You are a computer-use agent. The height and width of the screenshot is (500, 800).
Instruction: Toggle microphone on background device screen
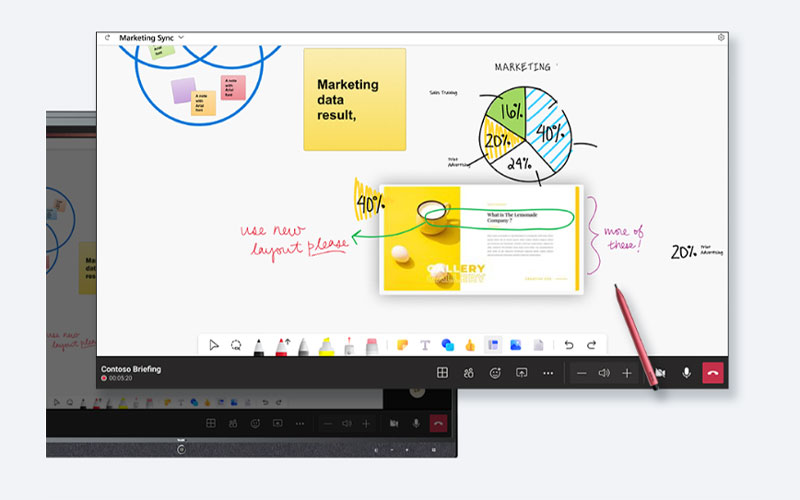pyautogui.click(x=416, y=423)
